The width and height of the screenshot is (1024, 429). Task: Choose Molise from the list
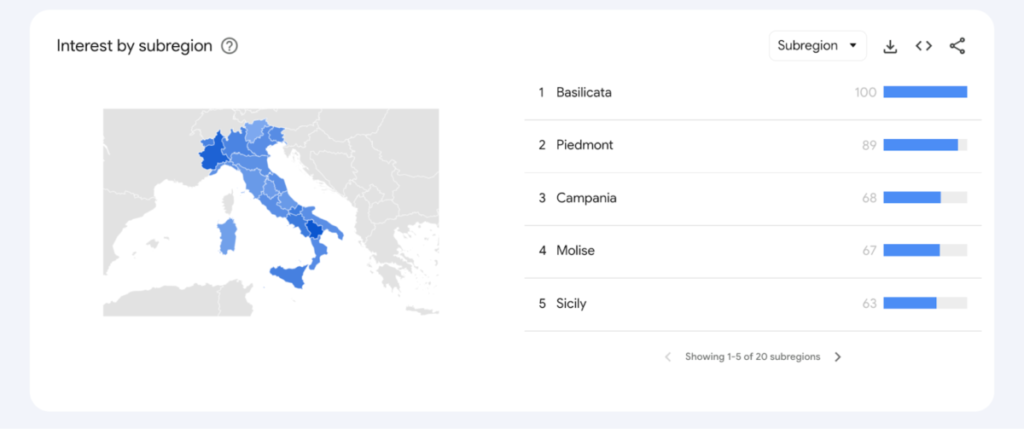(x=575, y=250)
